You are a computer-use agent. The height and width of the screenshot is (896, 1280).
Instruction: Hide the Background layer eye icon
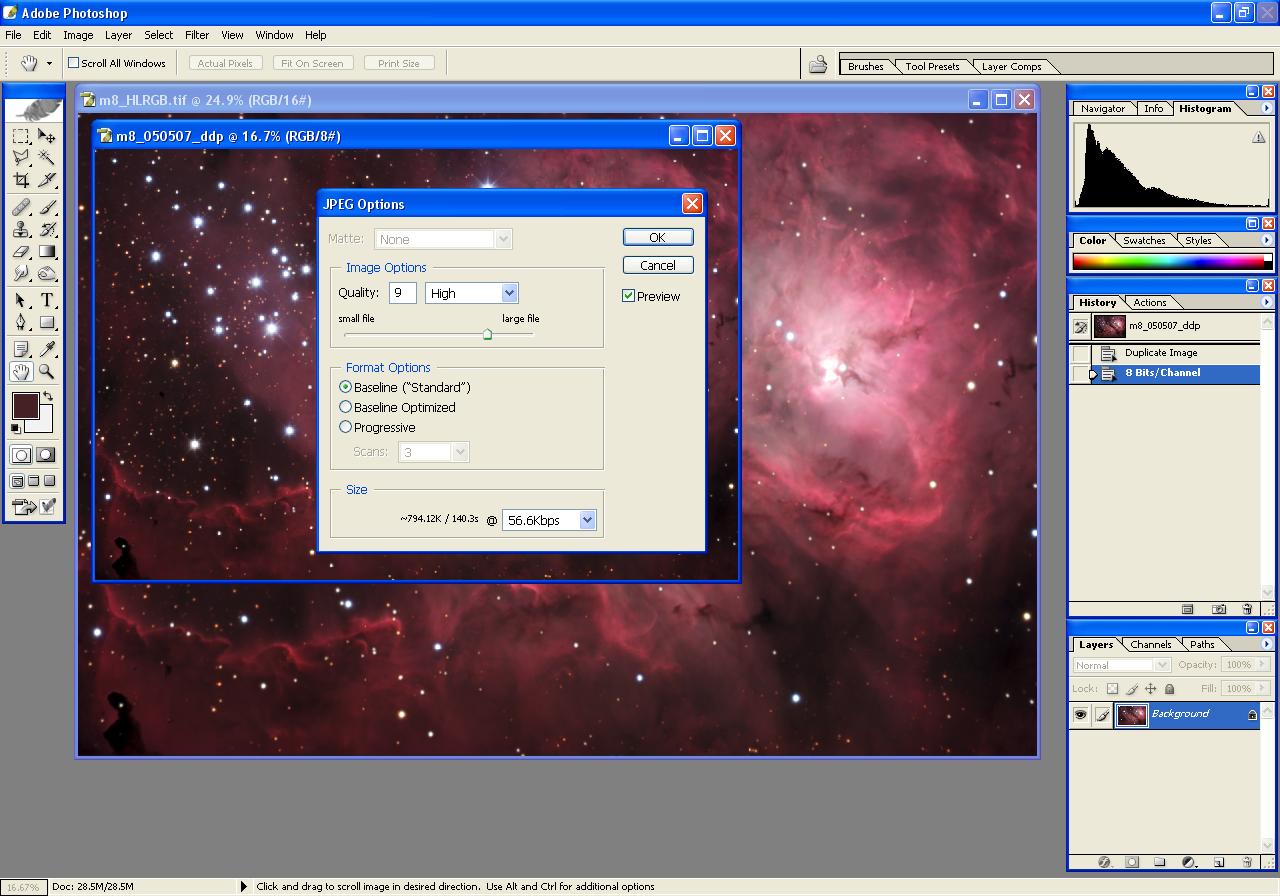(1080, 714)
